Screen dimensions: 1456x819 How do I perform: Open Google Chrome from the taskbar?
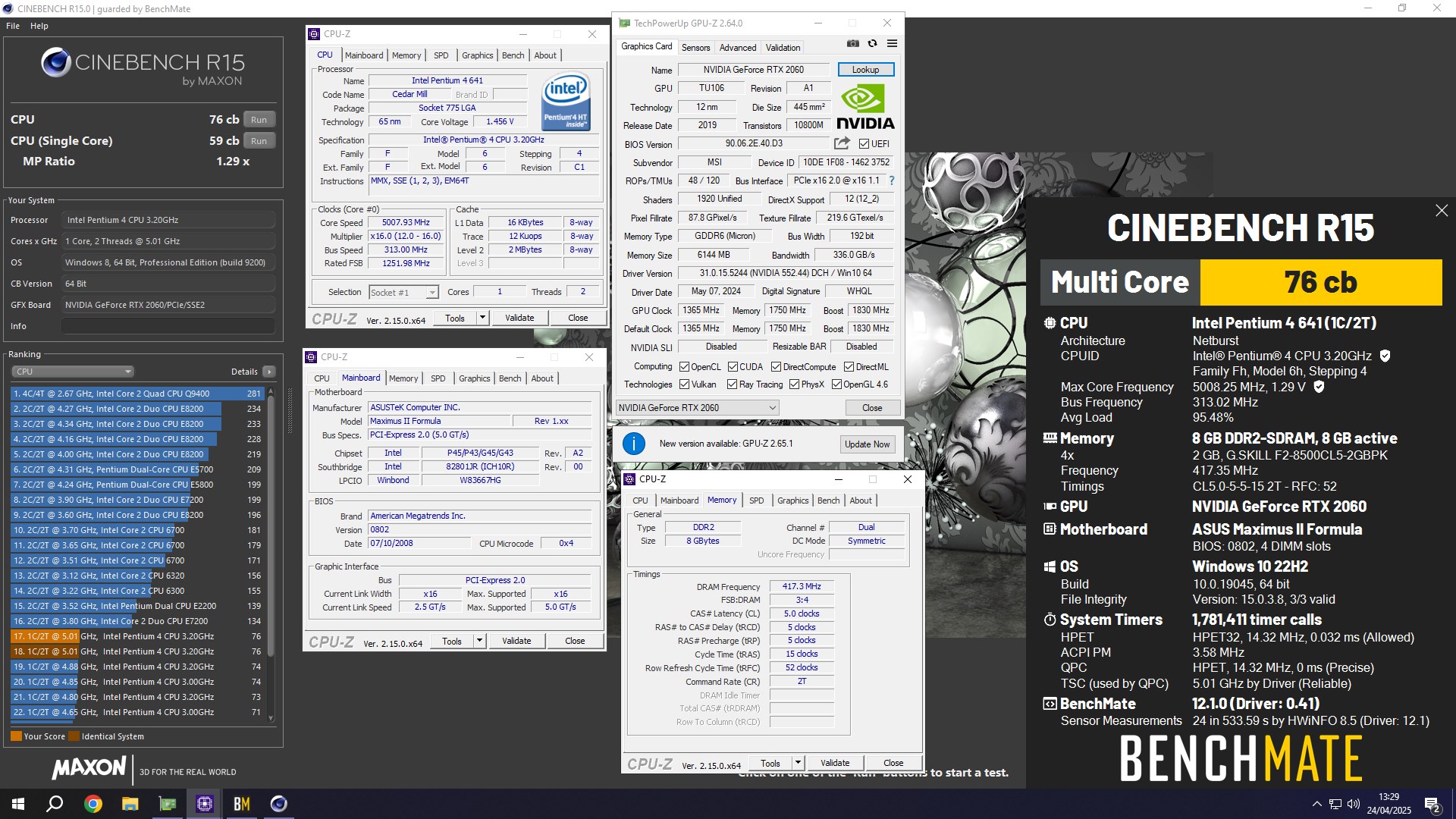[x=93, y=804]
